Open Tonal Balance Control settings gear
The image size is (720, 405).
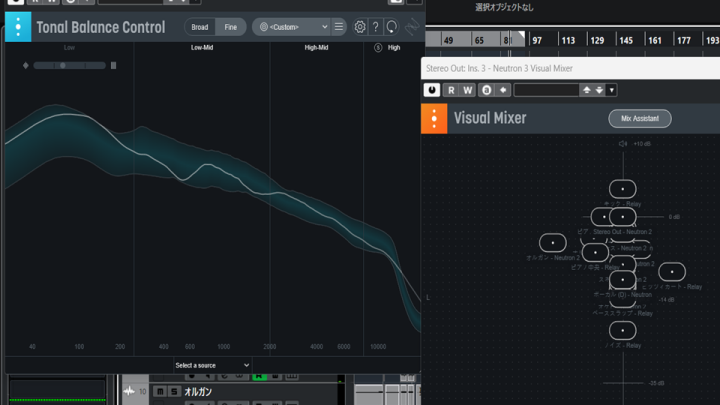tap(360, 27)
